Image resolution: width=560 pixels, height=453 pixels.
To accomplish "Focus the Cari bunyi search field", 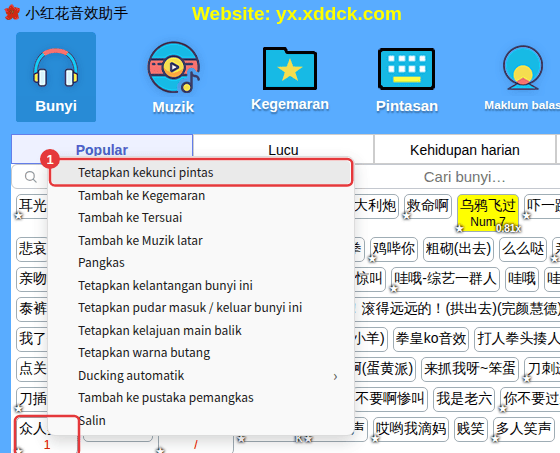I will (x=464, y=177).
